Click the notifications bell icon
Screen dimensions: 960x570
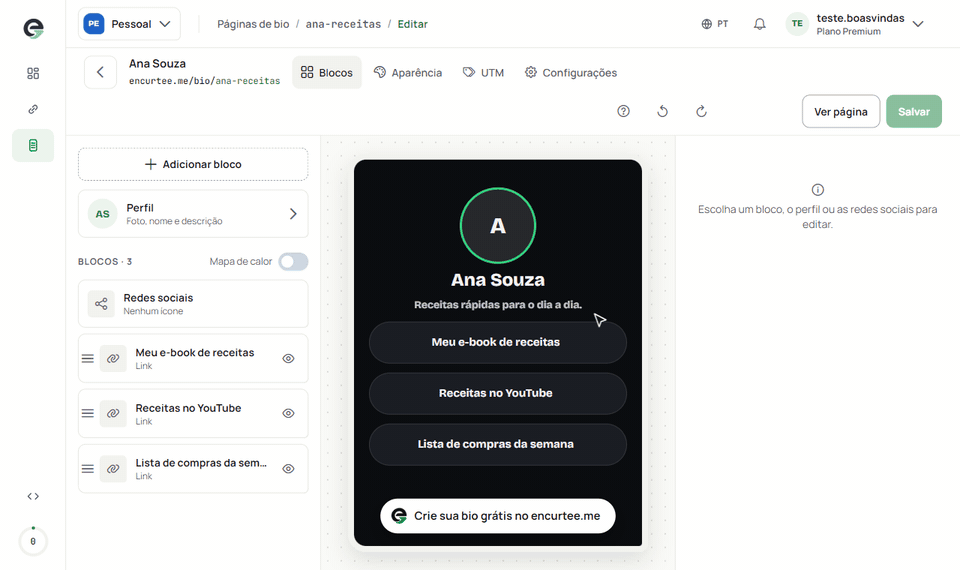point(759,24)
